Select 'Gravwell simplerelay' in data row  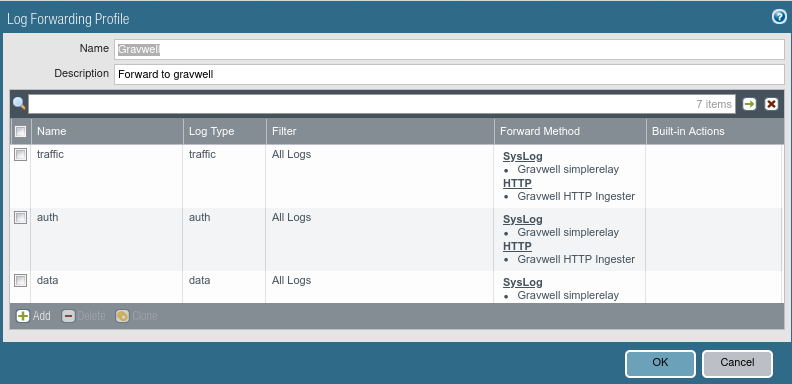pyautogui.click(x=568, y=296)
